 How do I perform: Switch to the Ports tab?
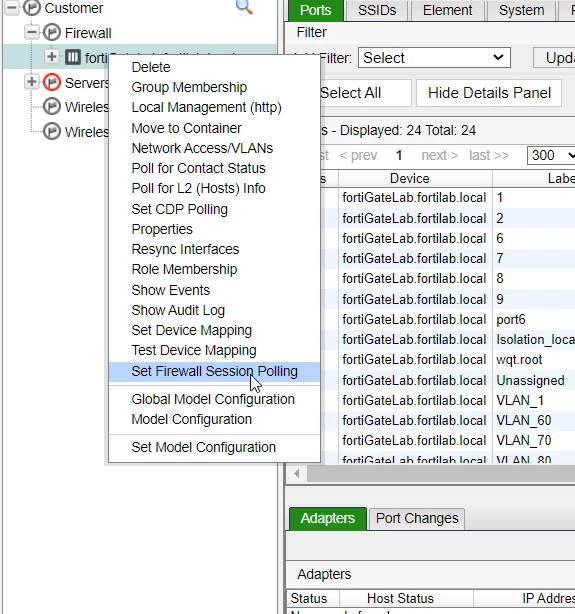click(x=316, y=10)
